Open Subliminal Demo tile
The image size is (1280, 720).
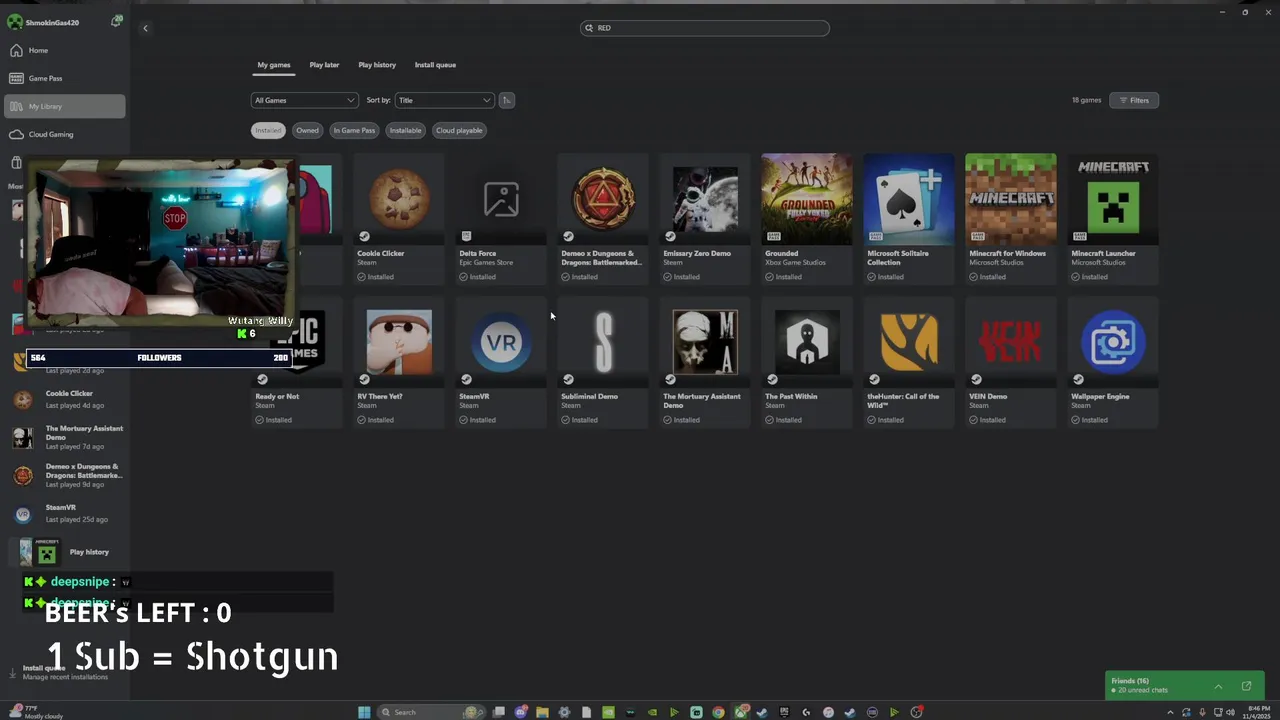(x=603, y=362)
